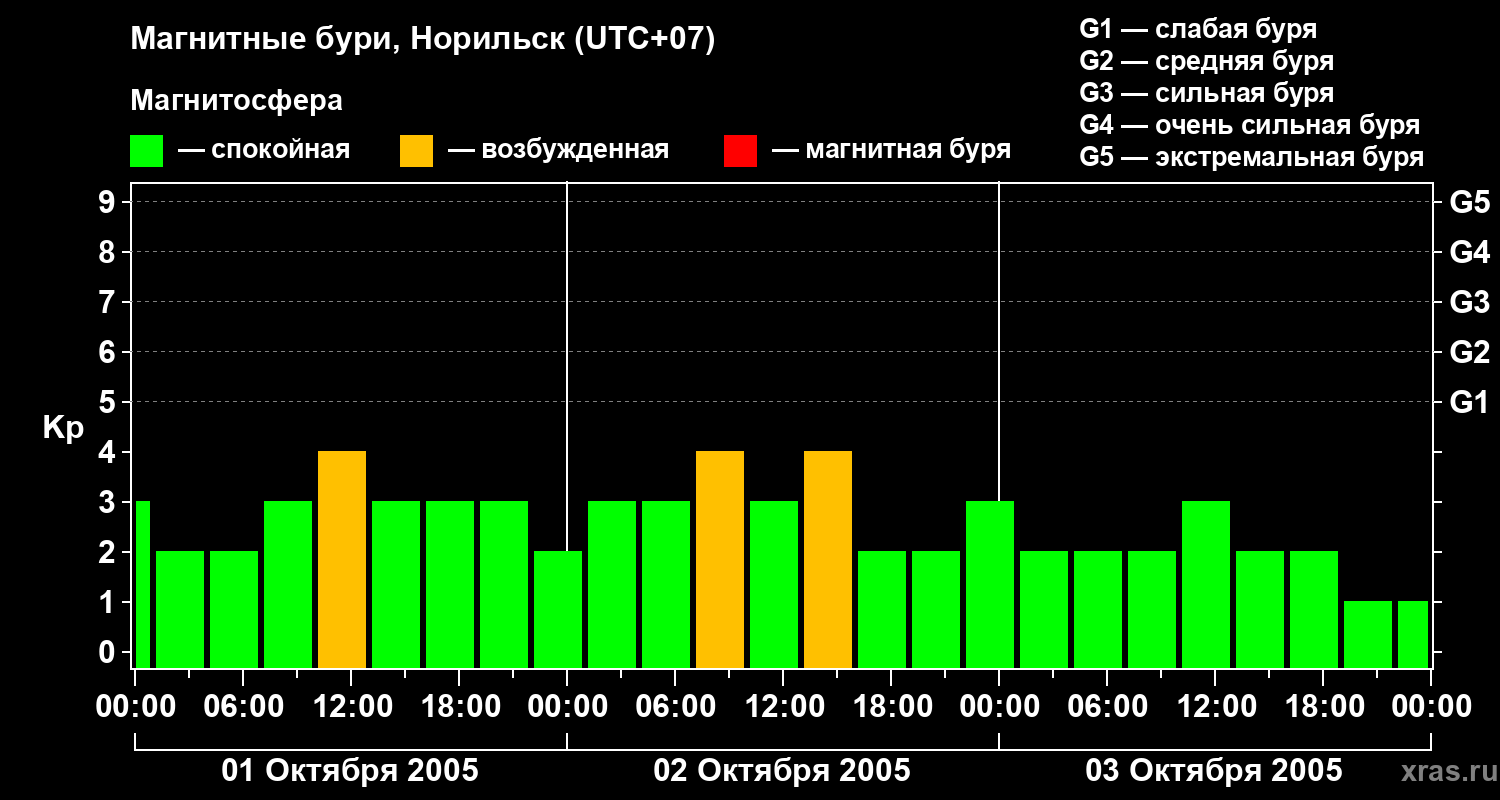Click 'G5 — экстремальная буря' description
The height and width of the screenshot is (800, 1500).
[1251, 157]
